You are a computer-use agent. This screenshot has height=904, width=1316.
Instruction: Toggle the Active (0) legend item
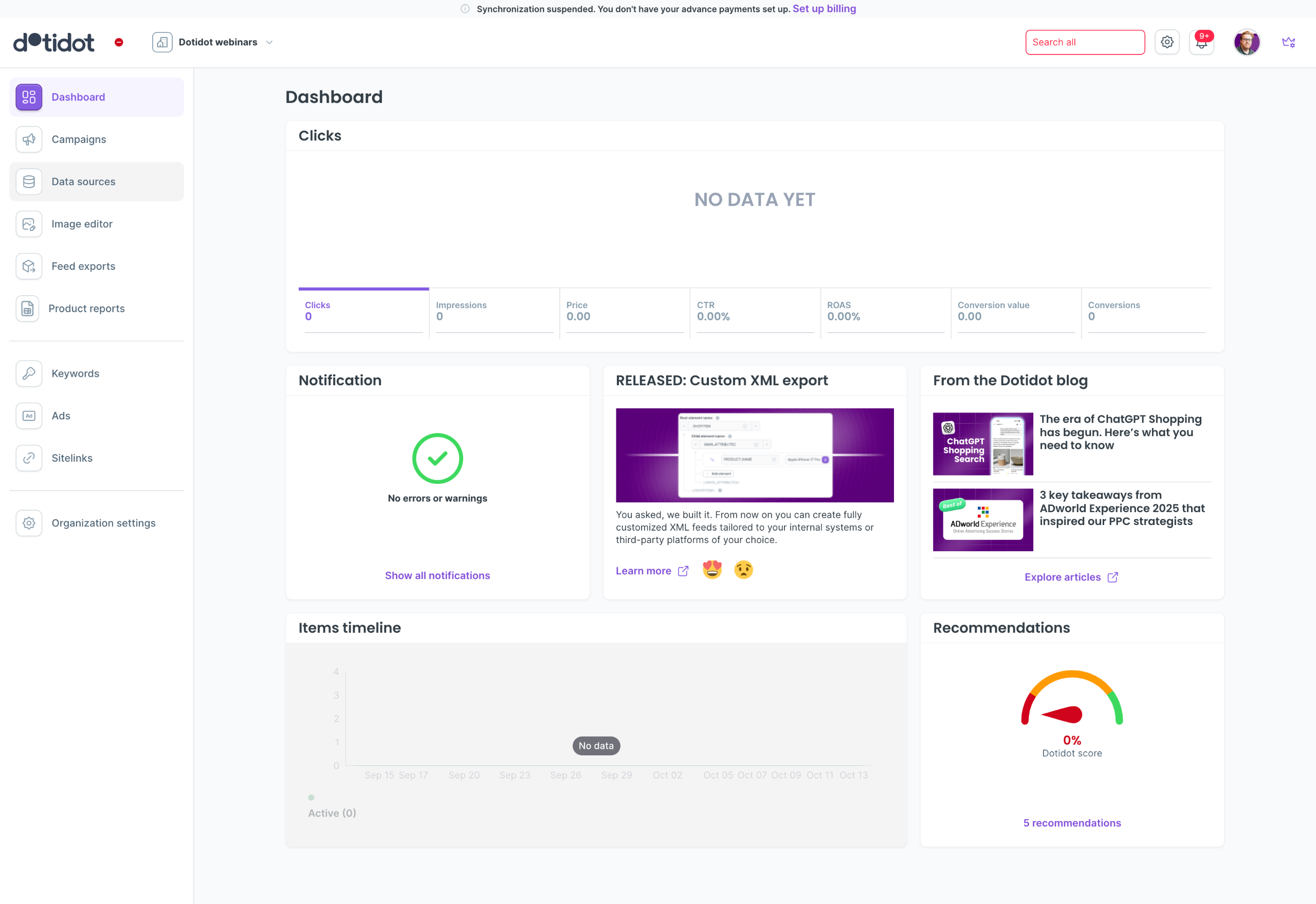click(x=331, y=813)
